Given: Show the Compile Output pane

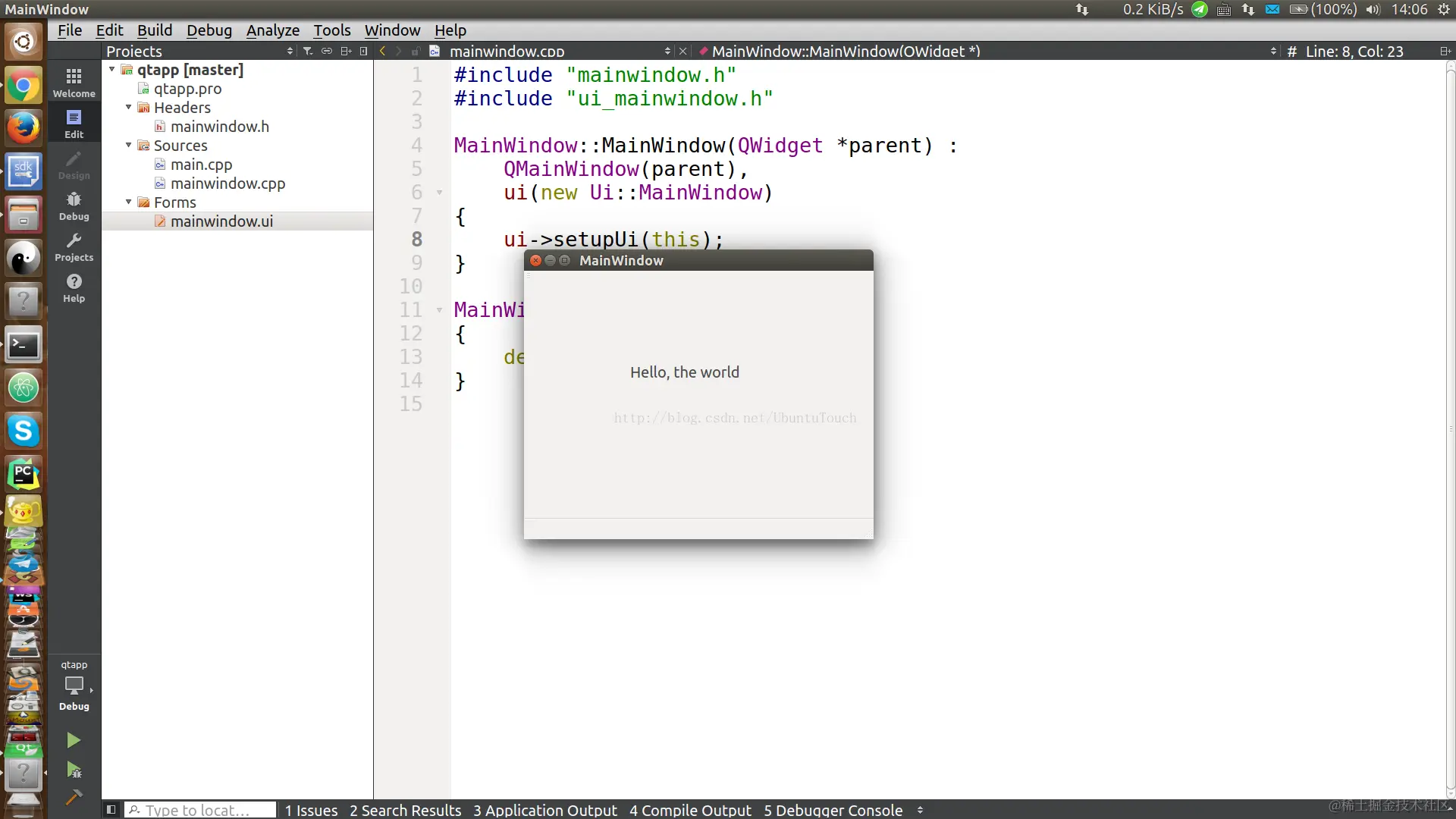Looking at the screenshot, I should tap(690, 810).
